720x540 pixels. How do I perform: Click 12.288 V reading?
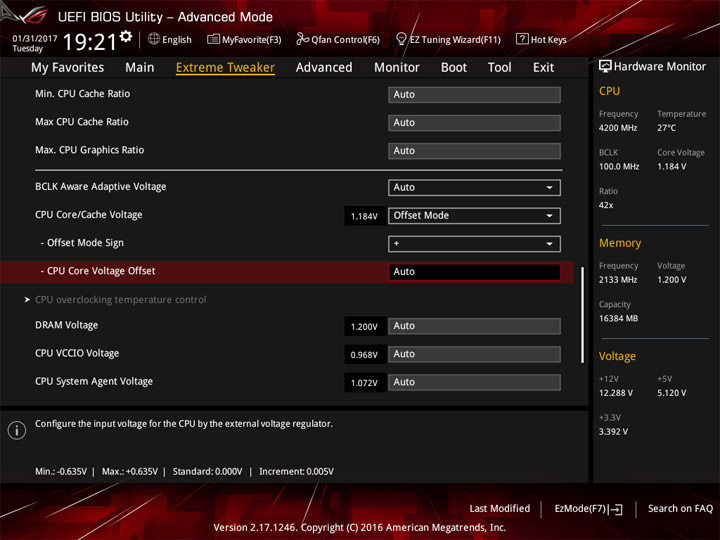click(616, 393)
